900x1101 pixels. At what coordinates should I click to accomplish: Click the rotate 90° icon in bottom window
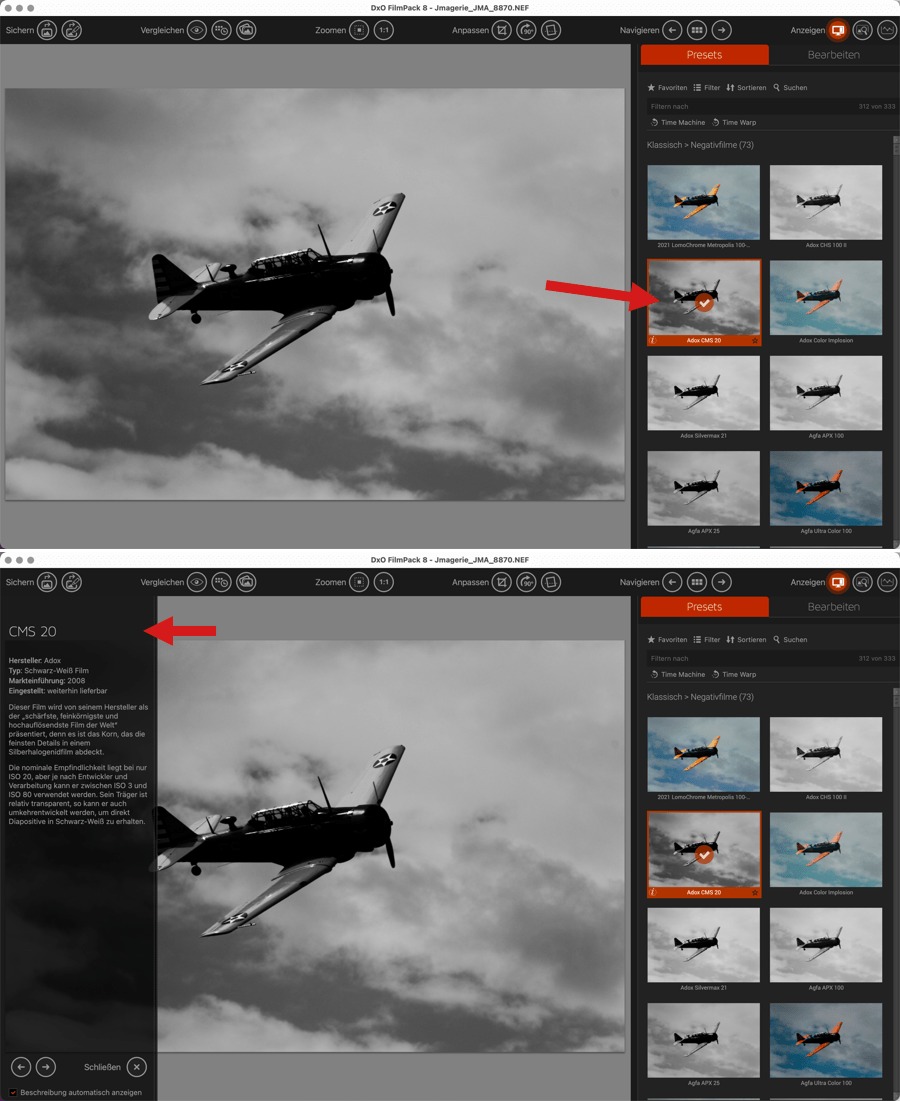click(526, 582)
